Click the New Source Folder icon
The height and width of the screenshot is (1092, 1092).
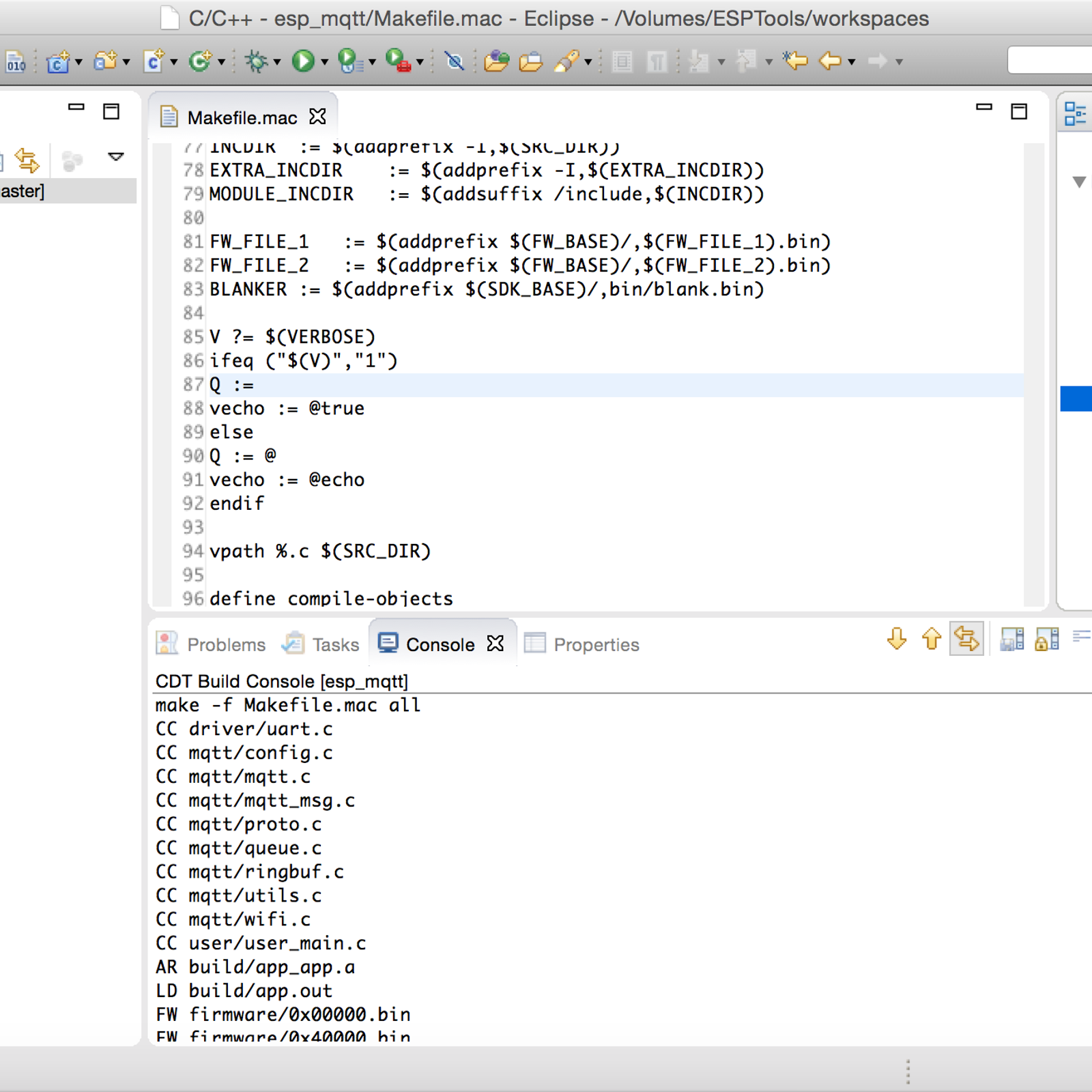coord(106,62)
